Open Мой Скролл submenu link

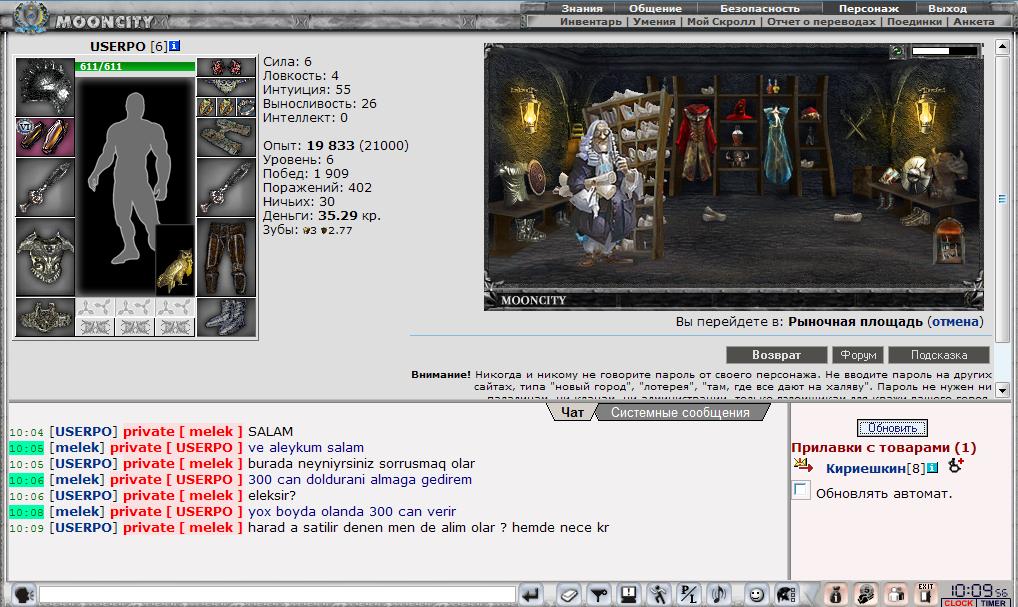(721, 21)
